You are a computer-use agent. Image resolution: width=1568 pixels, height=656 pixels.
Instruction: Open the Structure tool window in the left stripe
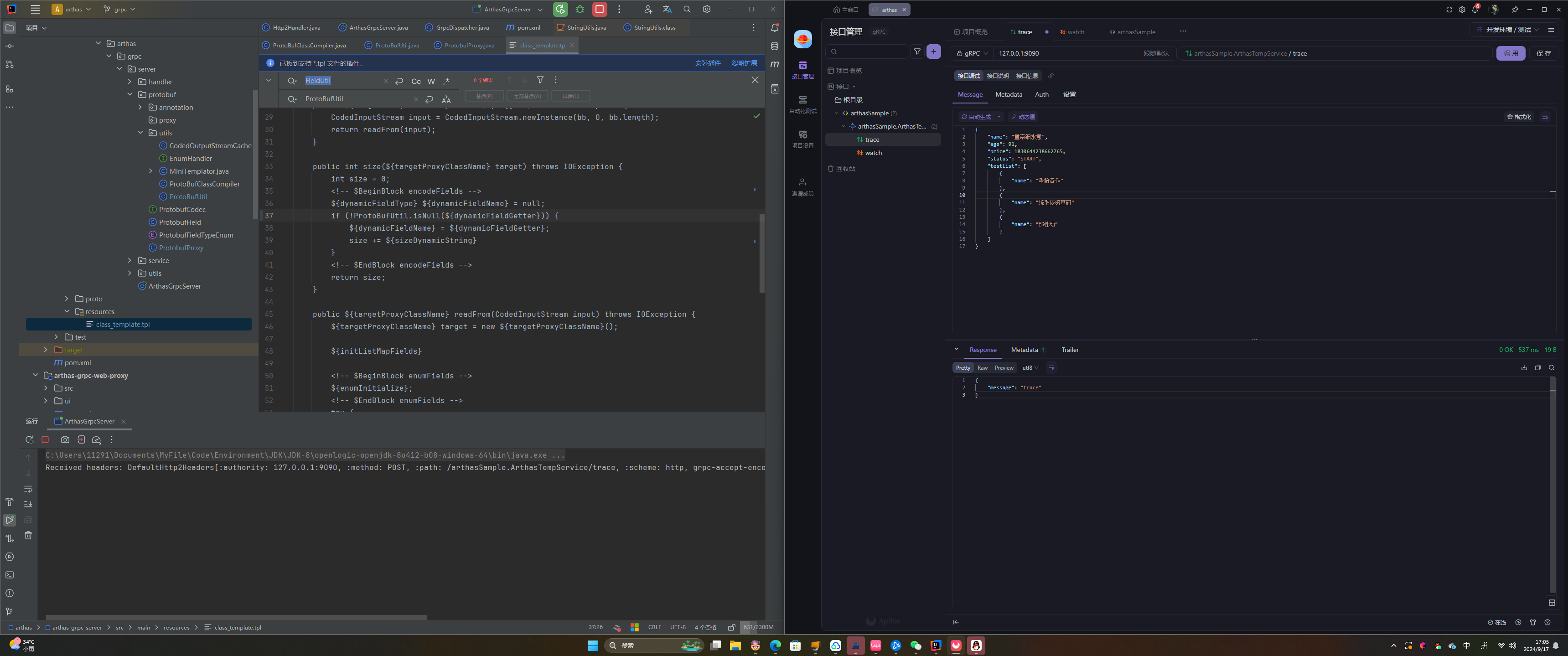(x=9, y=89)
